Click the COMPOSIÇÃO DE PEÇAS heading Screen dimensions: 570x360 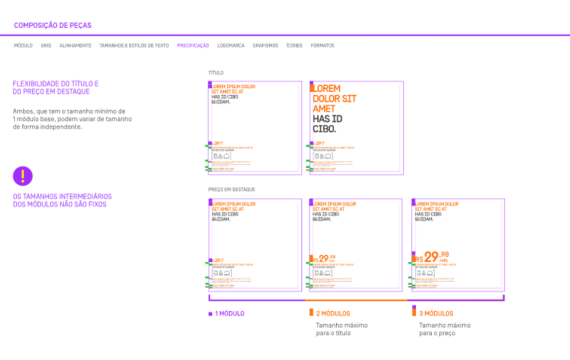53,25
